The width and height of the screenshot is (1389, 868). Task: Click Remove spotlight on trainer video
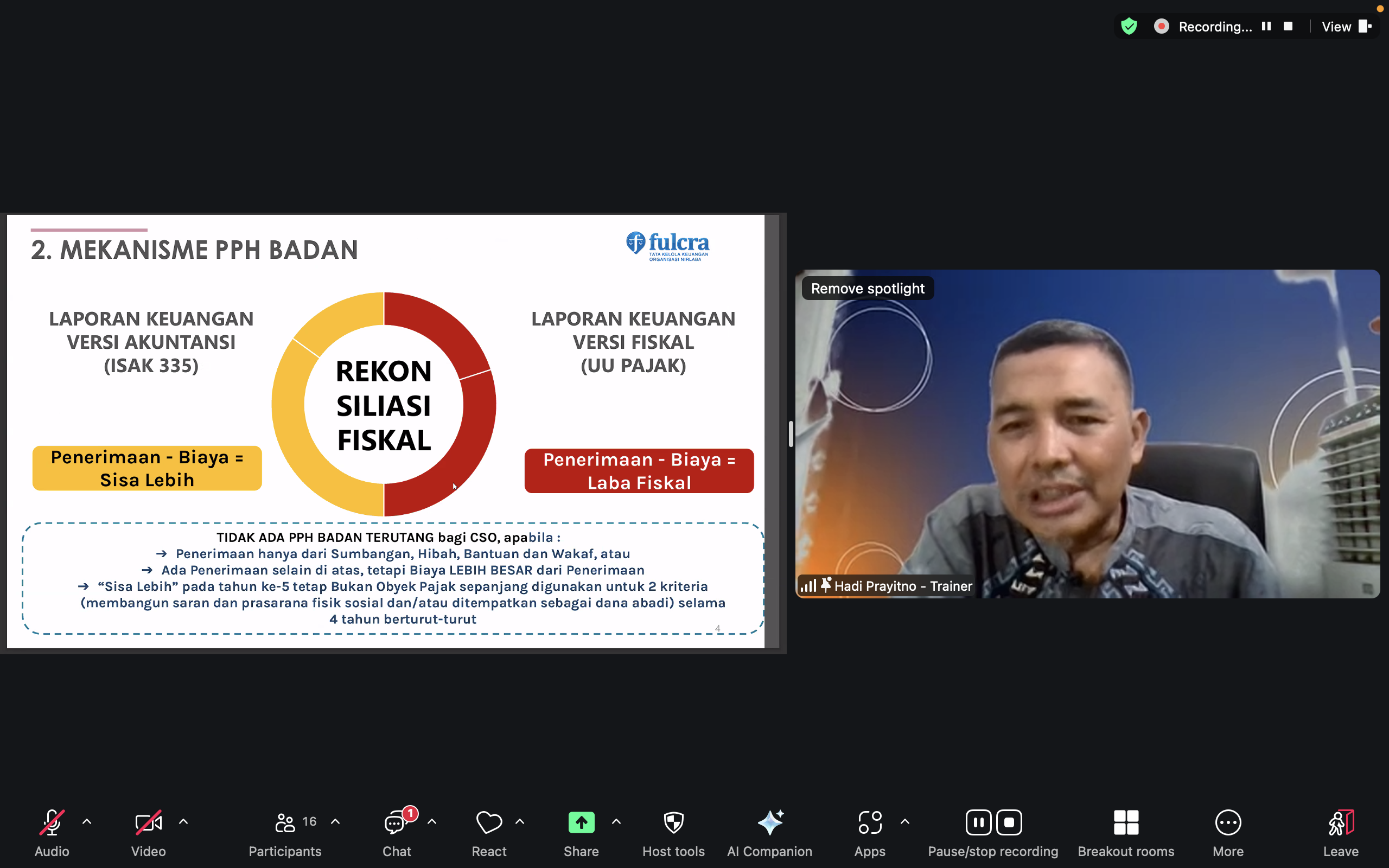(x=867, y=288)
